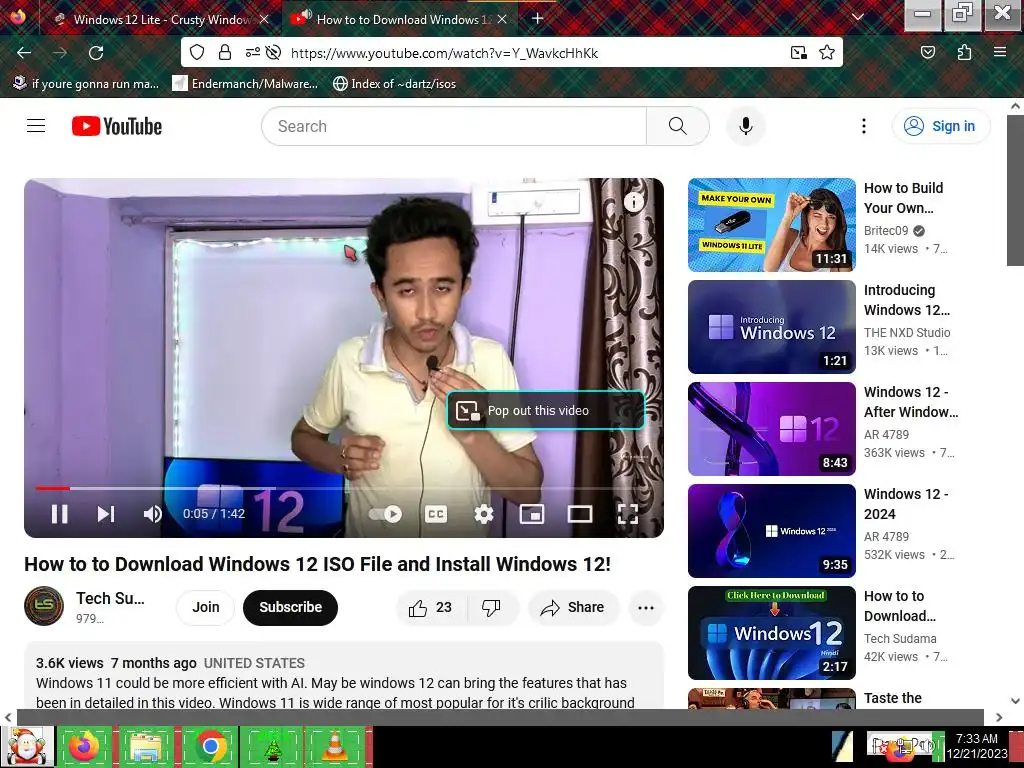Image resolution: width=1024 pixels, height=768 pixels.
Task: Go back to previous page
Action: click(x=24, y=52)
